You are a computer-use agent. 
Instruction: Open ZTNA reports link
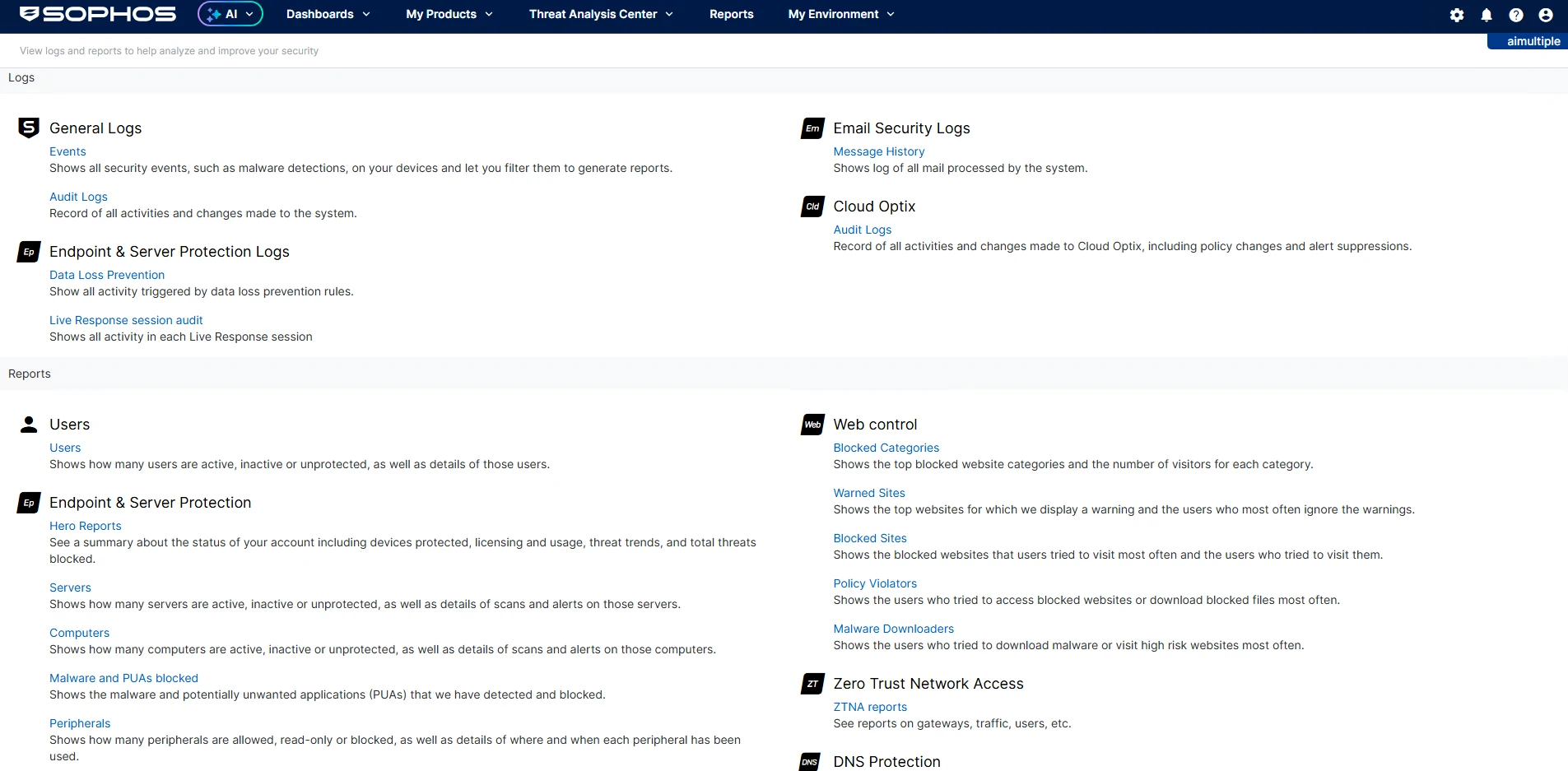[x=870, y=707]
